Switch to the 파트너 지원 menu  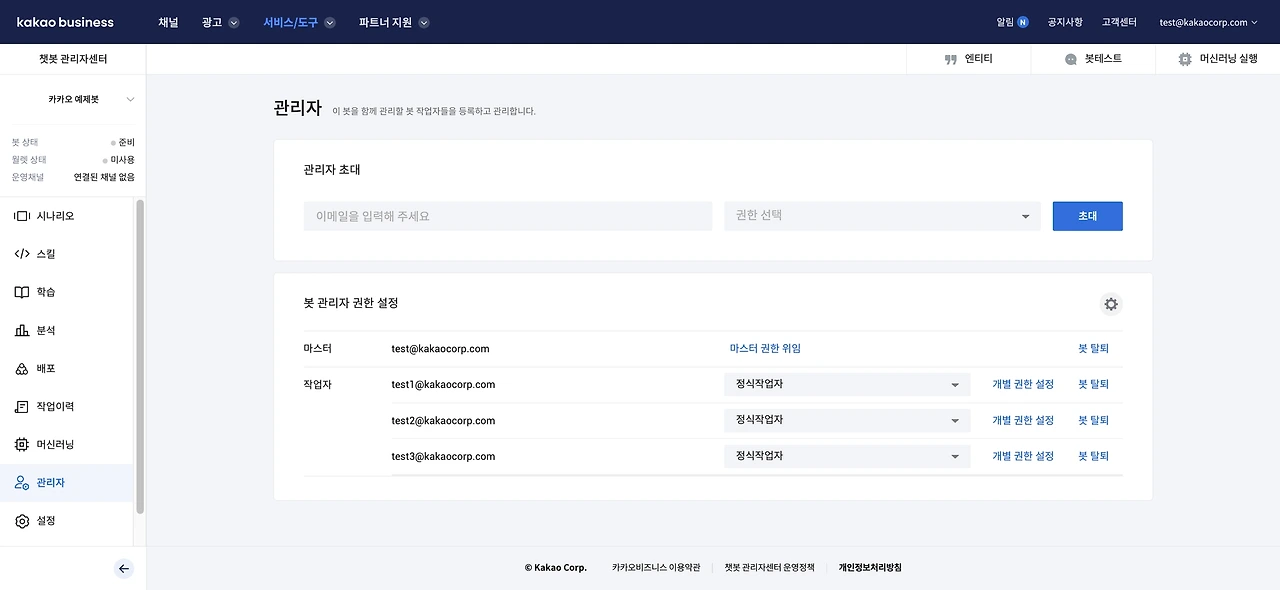[385, 22]
